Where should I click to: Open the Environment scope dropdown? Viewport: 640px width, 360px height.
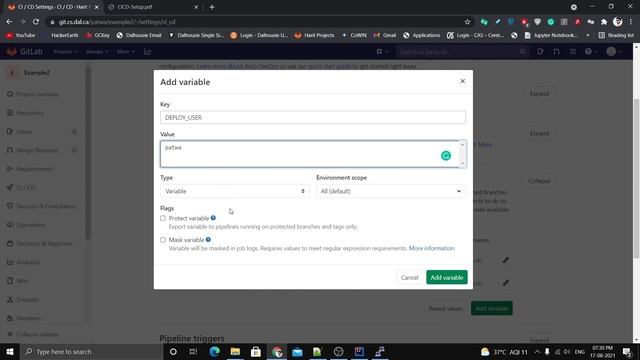(x=391, y=191)
